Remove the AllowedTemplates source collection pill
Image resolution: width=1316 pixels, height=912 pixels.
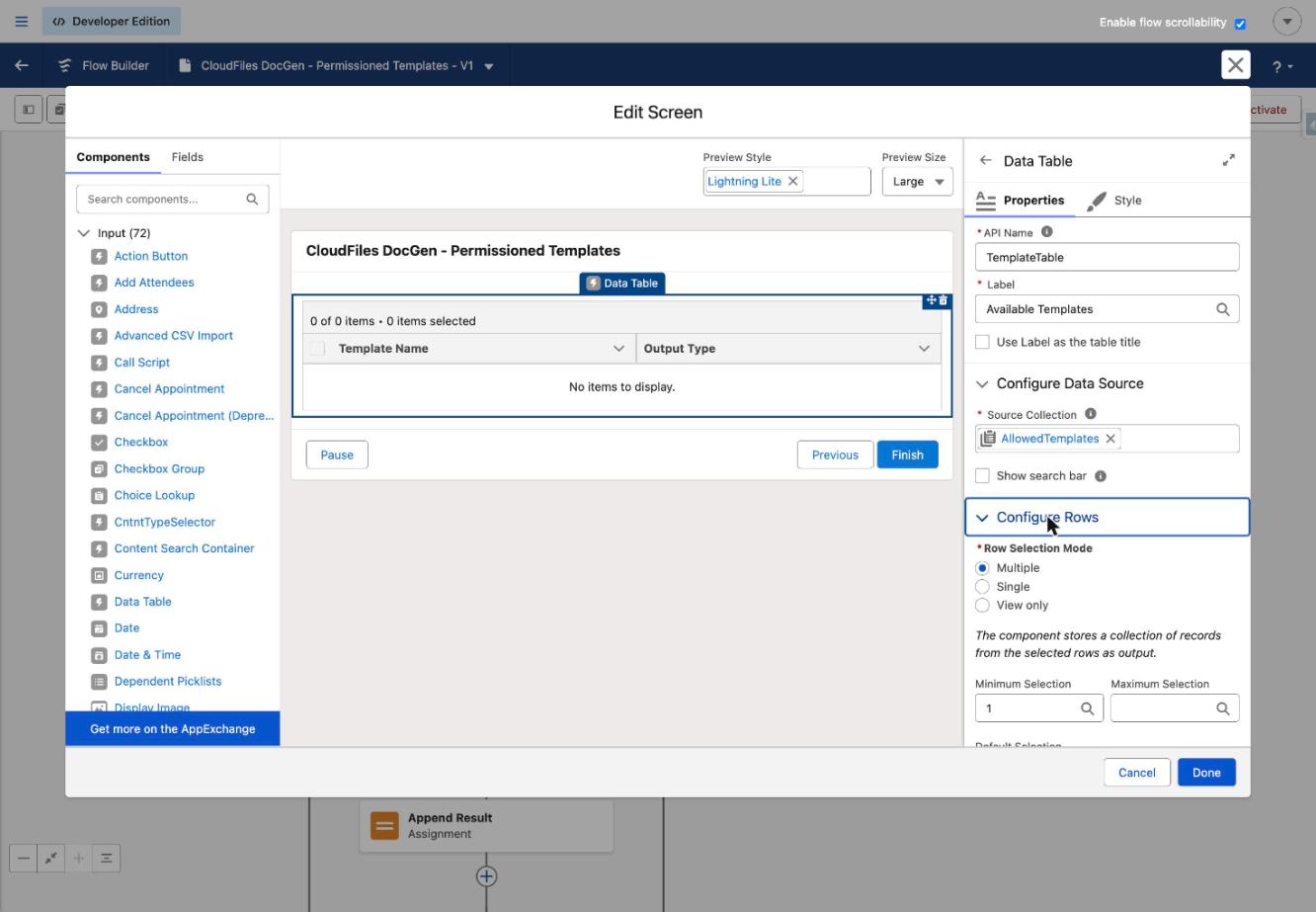coord(1110,439)
